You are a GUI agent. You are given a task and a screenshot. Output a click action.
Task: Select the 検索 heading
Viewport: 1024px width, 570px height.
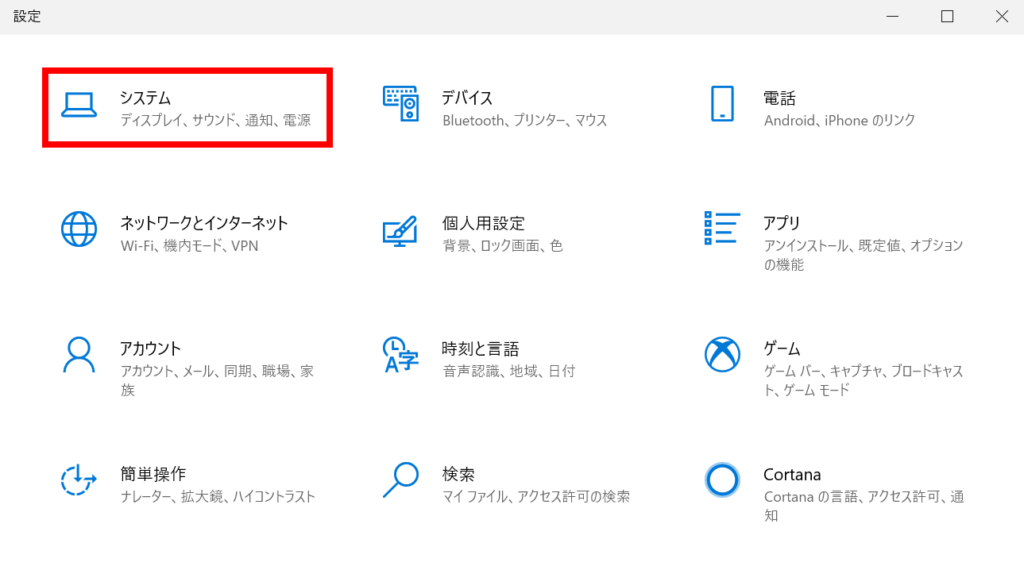[458, 474]
